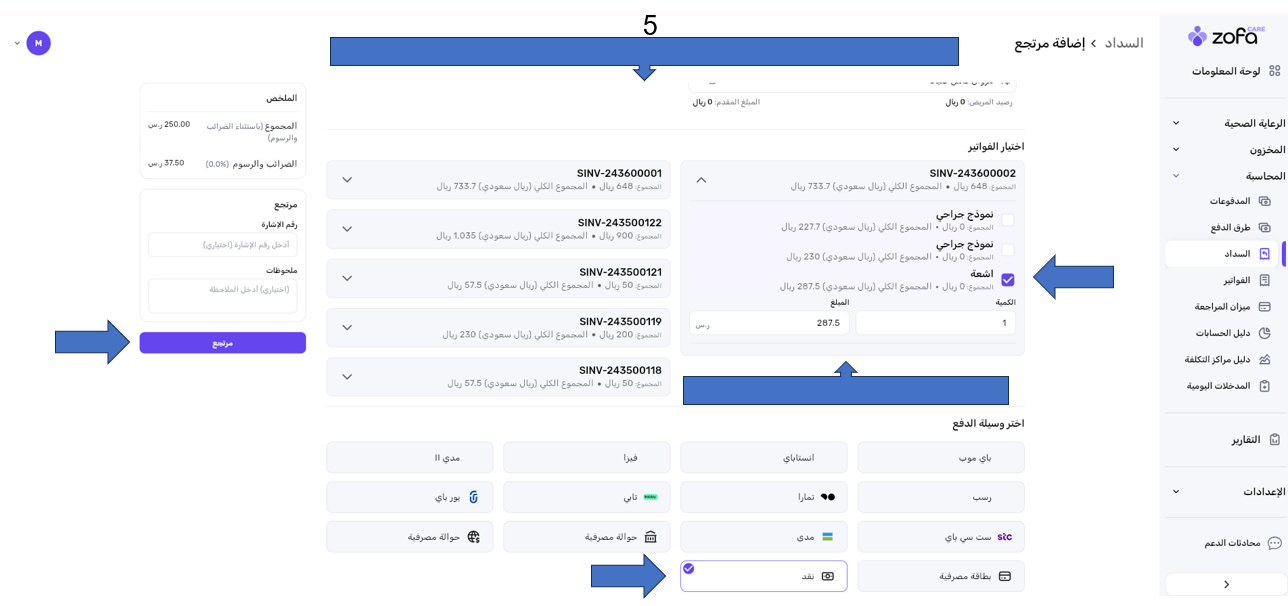The image size is (1288, 606).
Task: Expand invoice SINV-243500122
Action: pos(347,229)
